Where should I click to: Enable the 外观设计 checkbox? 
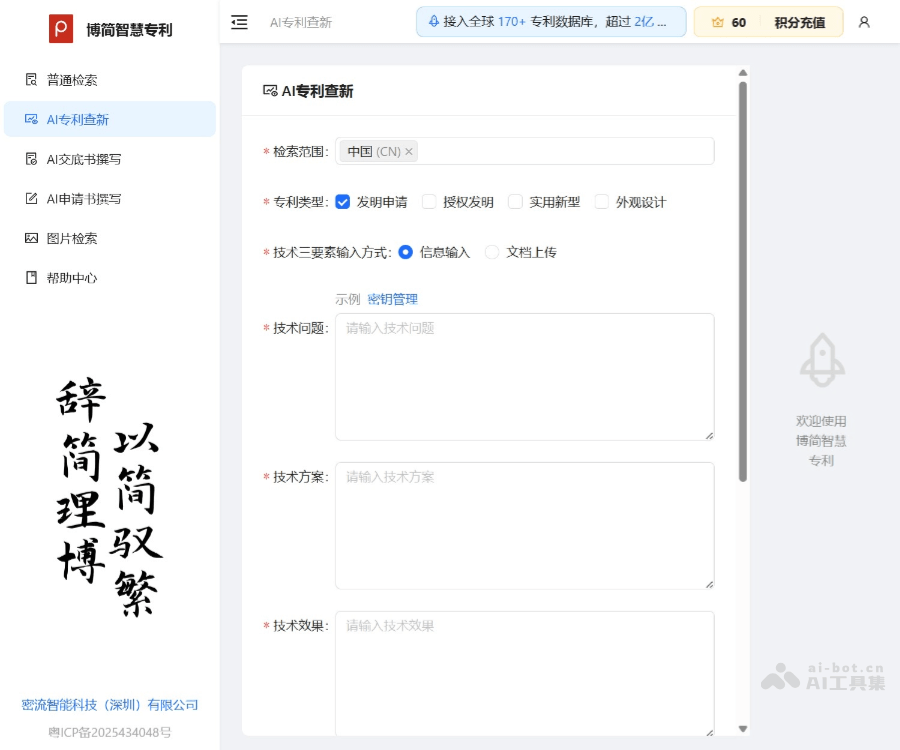click(x=601, y=201)
